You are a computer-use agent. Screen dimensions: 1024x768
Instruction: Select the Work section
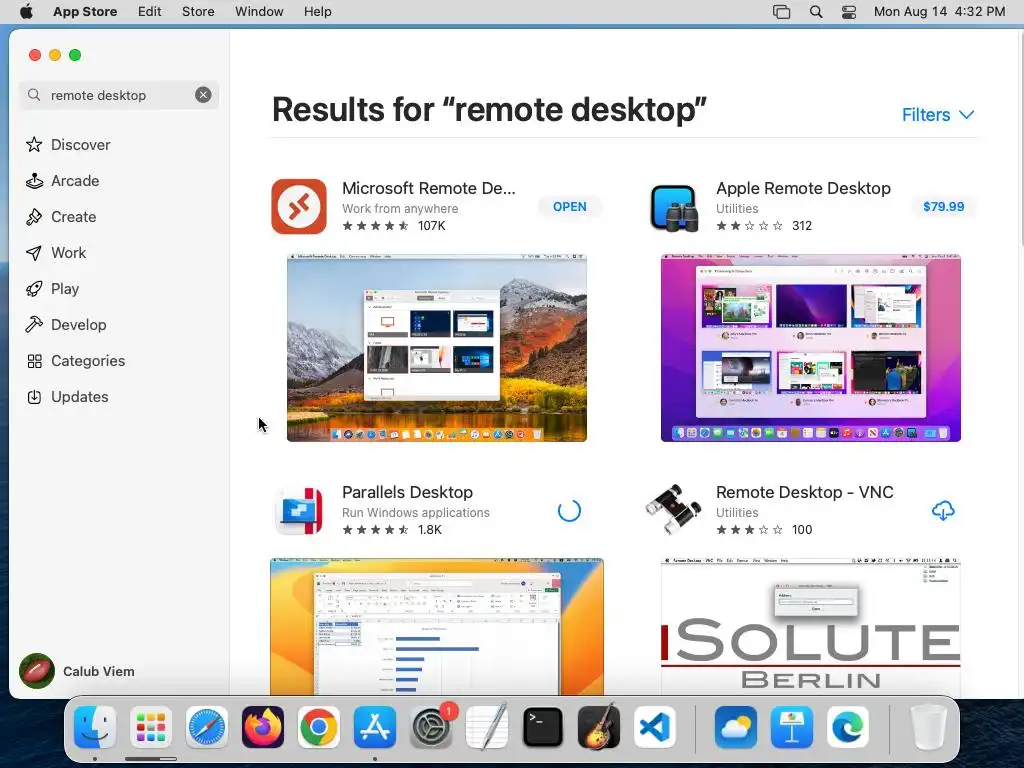56,252
